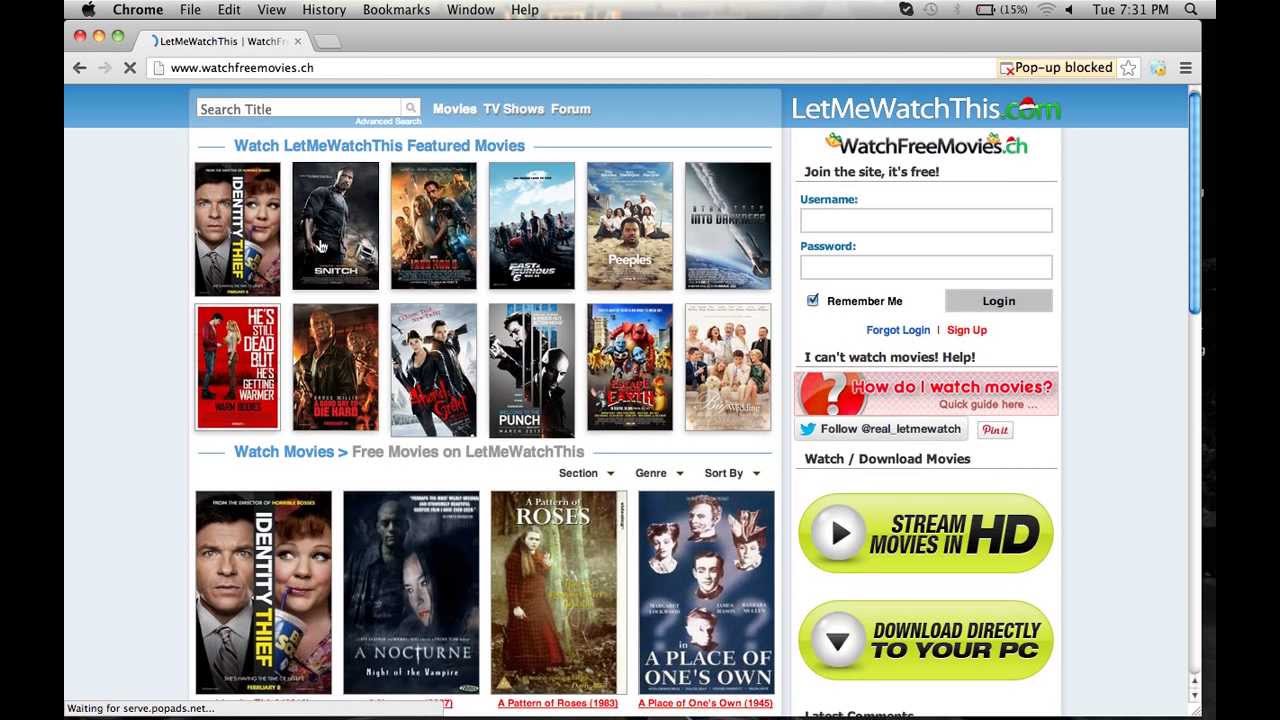Open the File menu
Screen dimensions: 1280x720
tap(190, 9)
